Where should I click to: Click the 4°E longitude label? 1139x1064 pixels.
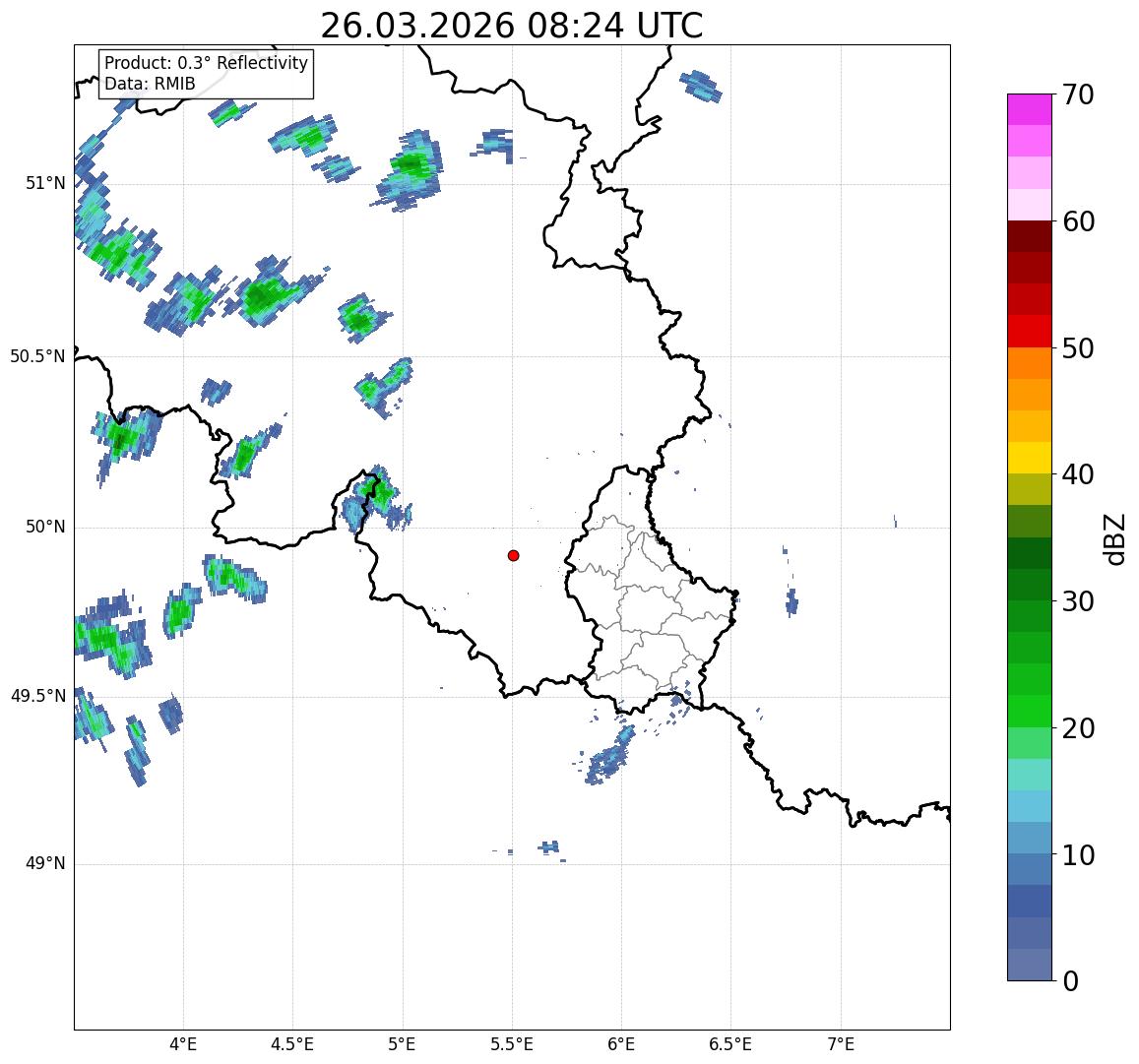[x=183, y=1045]
